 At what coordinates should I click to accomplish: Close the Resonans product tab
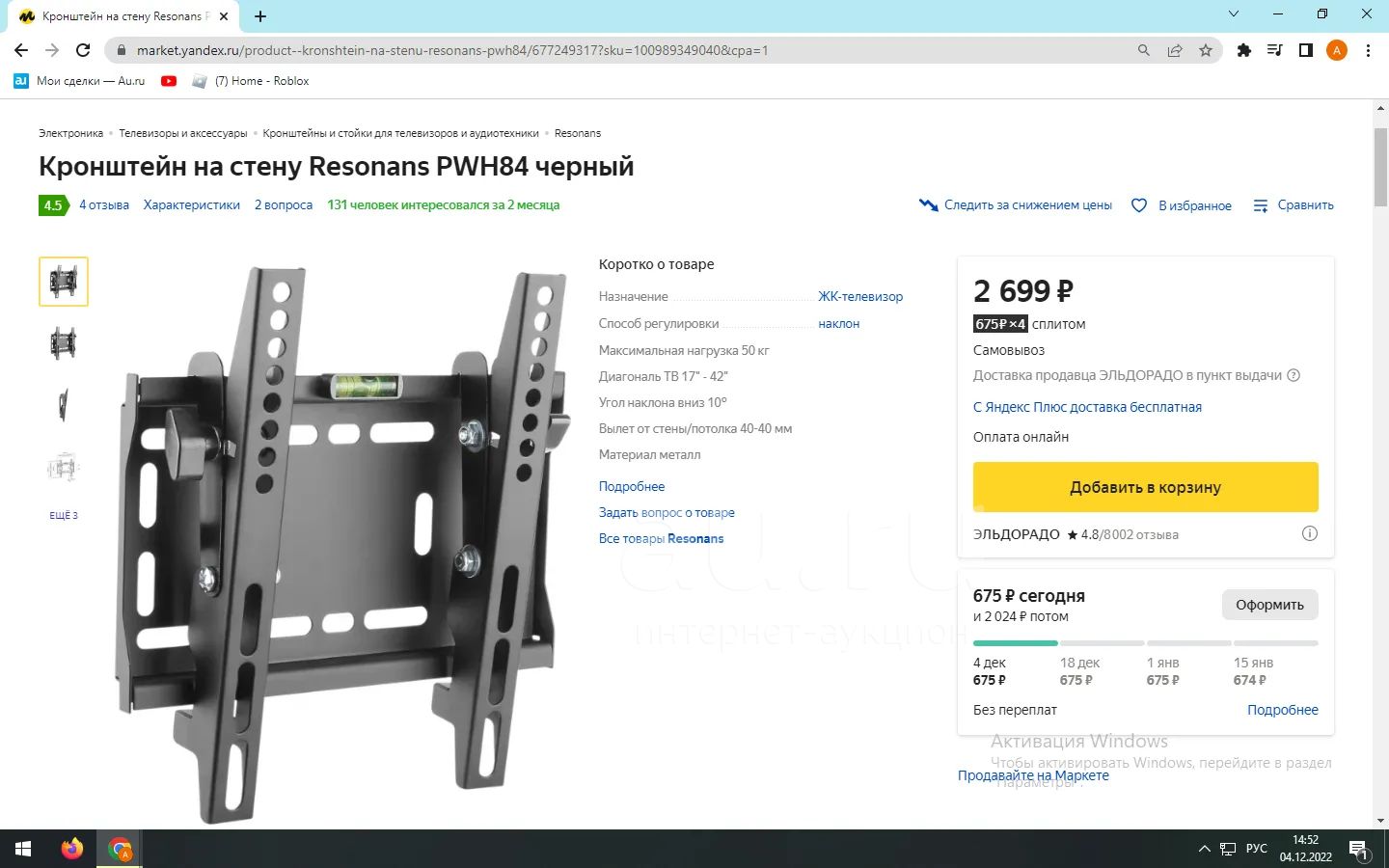click(224, 16)
